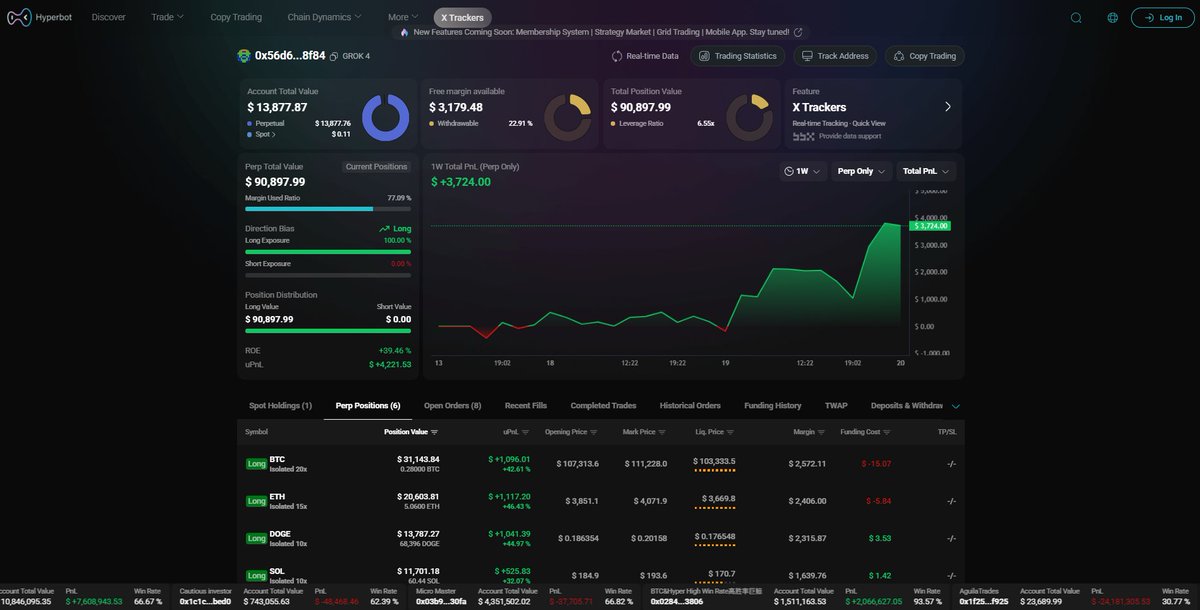
Task: Open the Discover page
Action: [108, 17]
